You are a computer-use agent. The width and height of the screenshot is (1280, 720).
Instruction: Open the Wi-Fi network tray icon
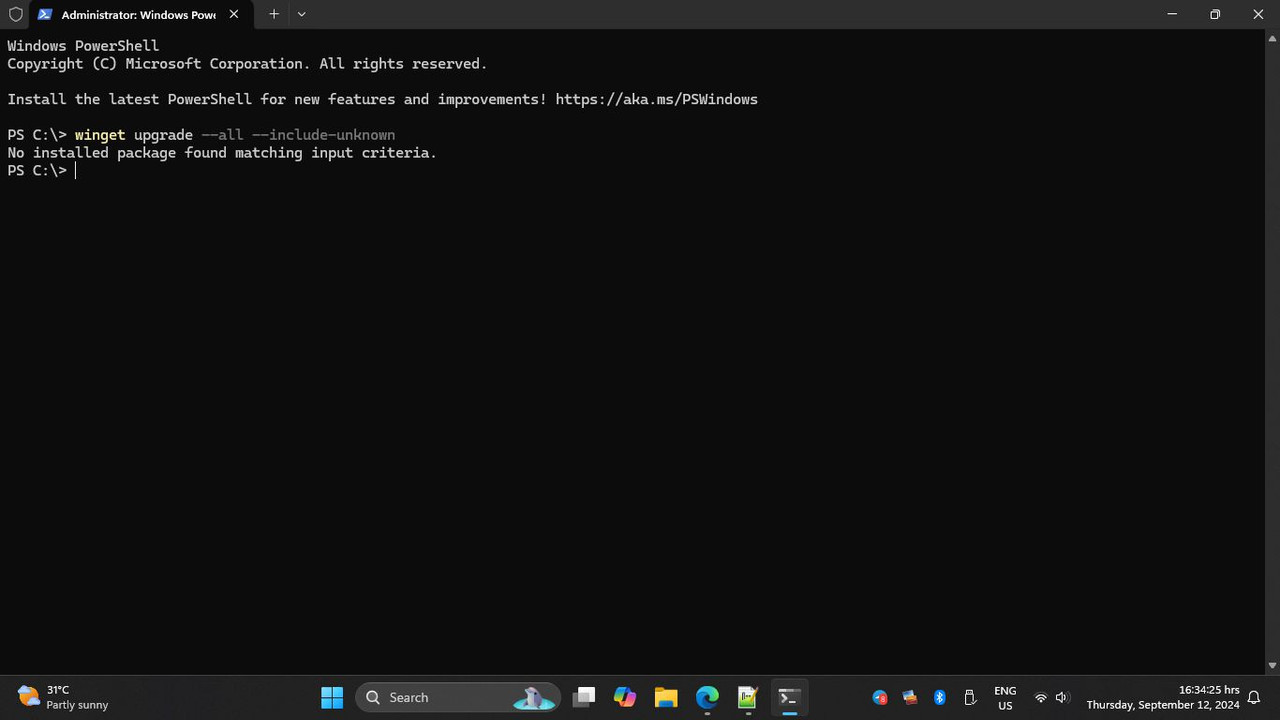click(1041, 698)
